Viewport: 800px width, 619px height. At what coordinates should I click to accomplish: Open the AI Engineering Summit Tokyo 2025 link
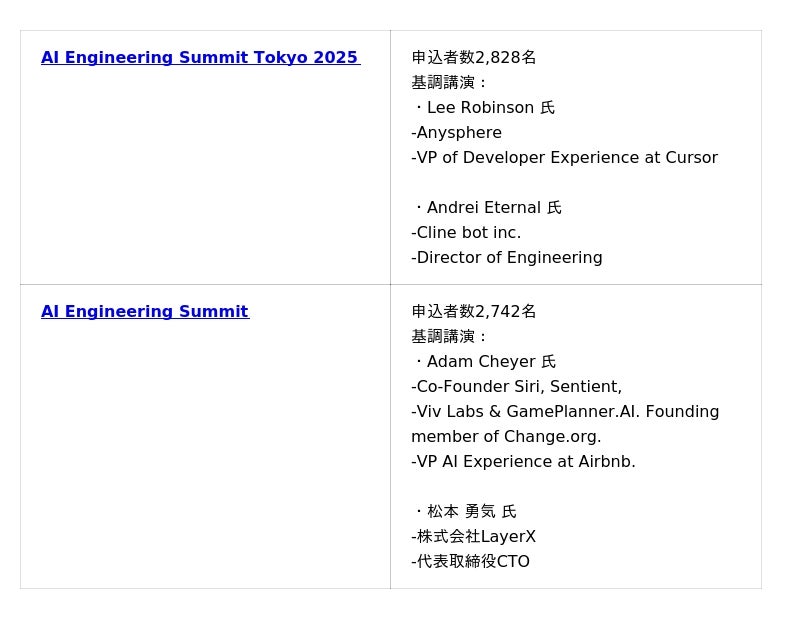coord(200,58)
